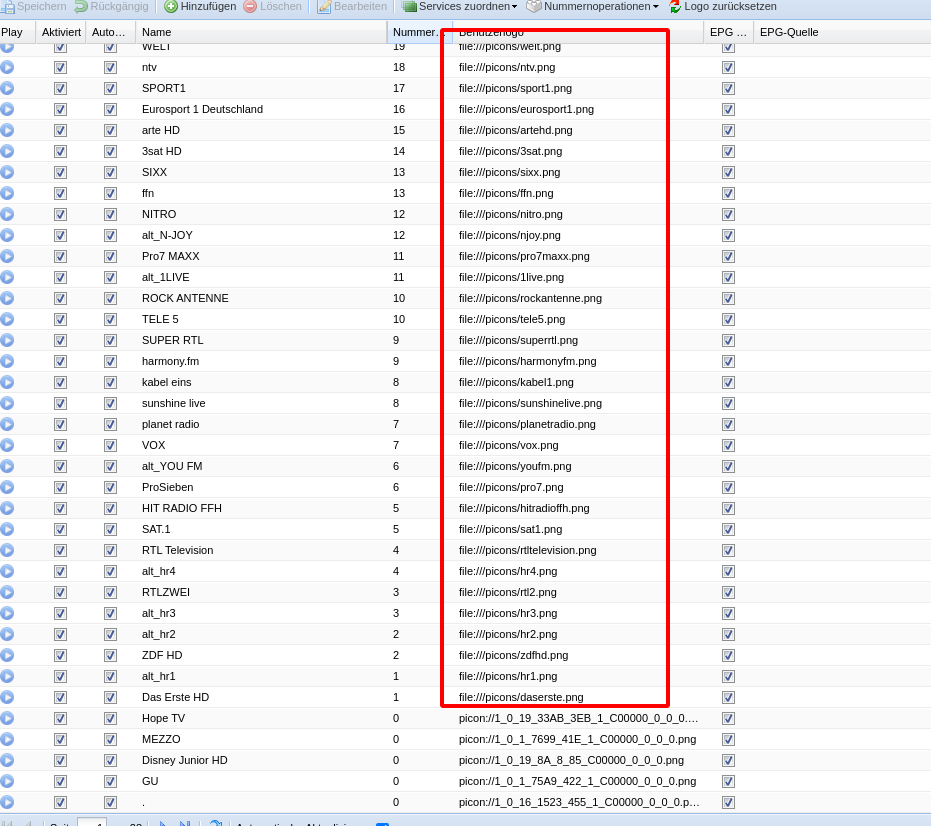Toggle EPG checkbox for arte HD
Viewport: 931px width, 826px height.
coord(729,131)
